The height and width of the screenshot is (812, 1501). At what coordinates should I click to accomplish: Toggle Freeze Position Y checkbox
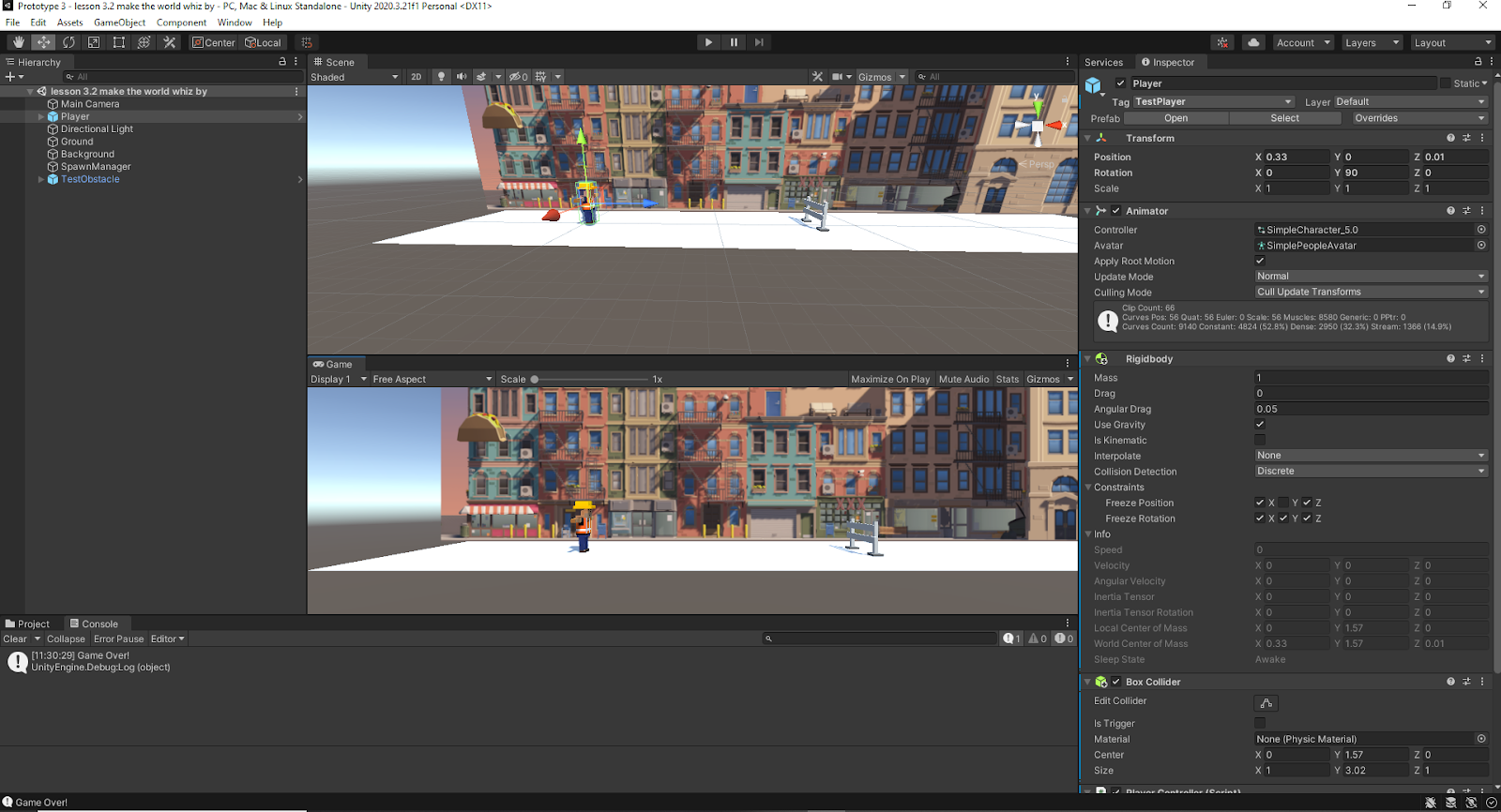(1283, 503)
